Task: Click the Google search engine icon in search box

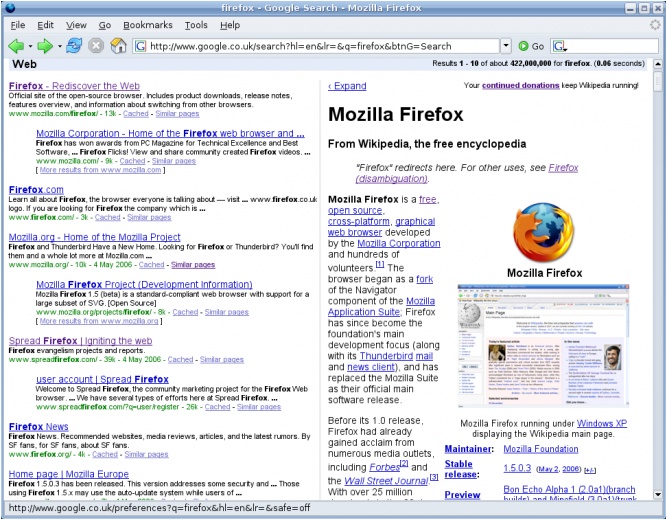Action: pos(559,46)
